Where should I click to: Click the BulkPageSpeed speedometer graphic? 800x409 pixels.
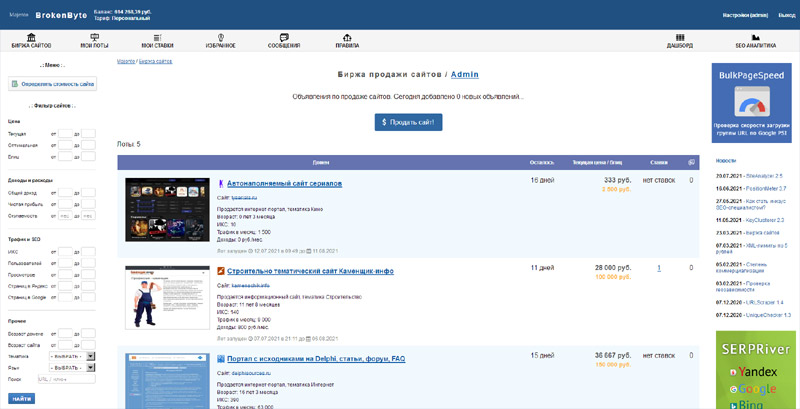click(x=750, y=101)
